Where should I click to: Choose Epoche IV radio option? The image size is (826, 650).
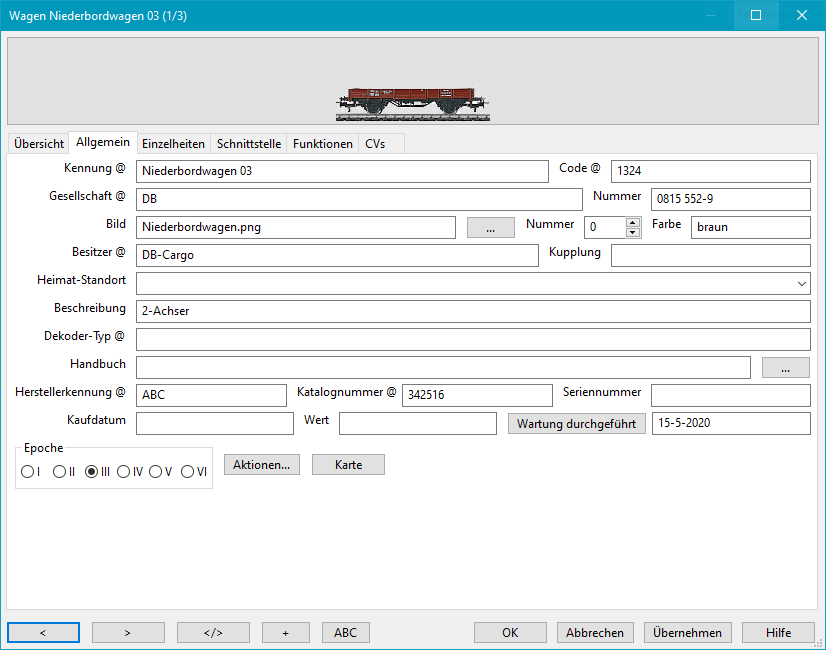pyautogui.click(x=123, y=472)
